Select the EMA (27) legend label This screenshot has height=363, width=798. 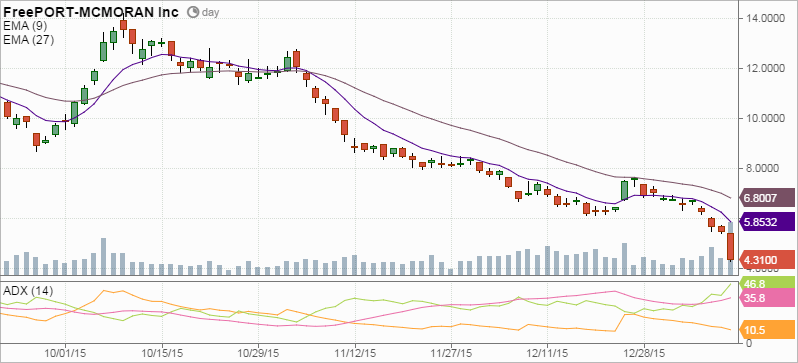(28, 40)
